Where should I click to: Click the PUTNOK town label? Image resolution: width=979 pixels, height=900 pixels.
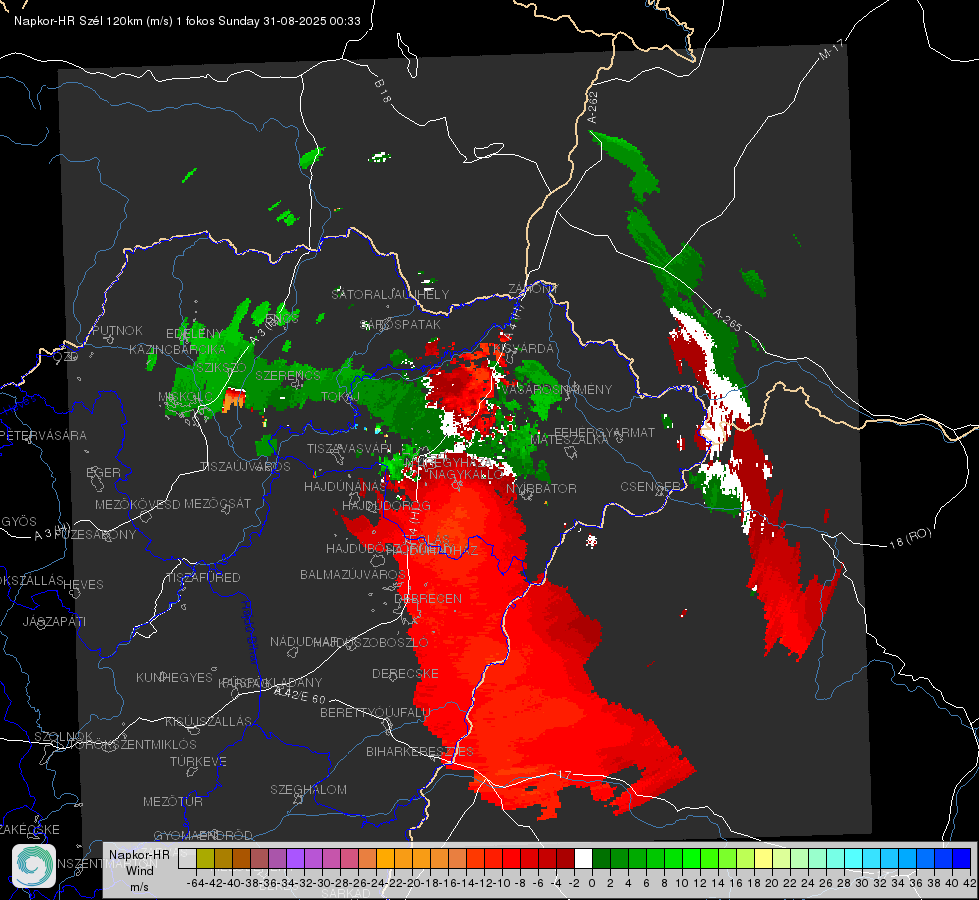[117, 330]
